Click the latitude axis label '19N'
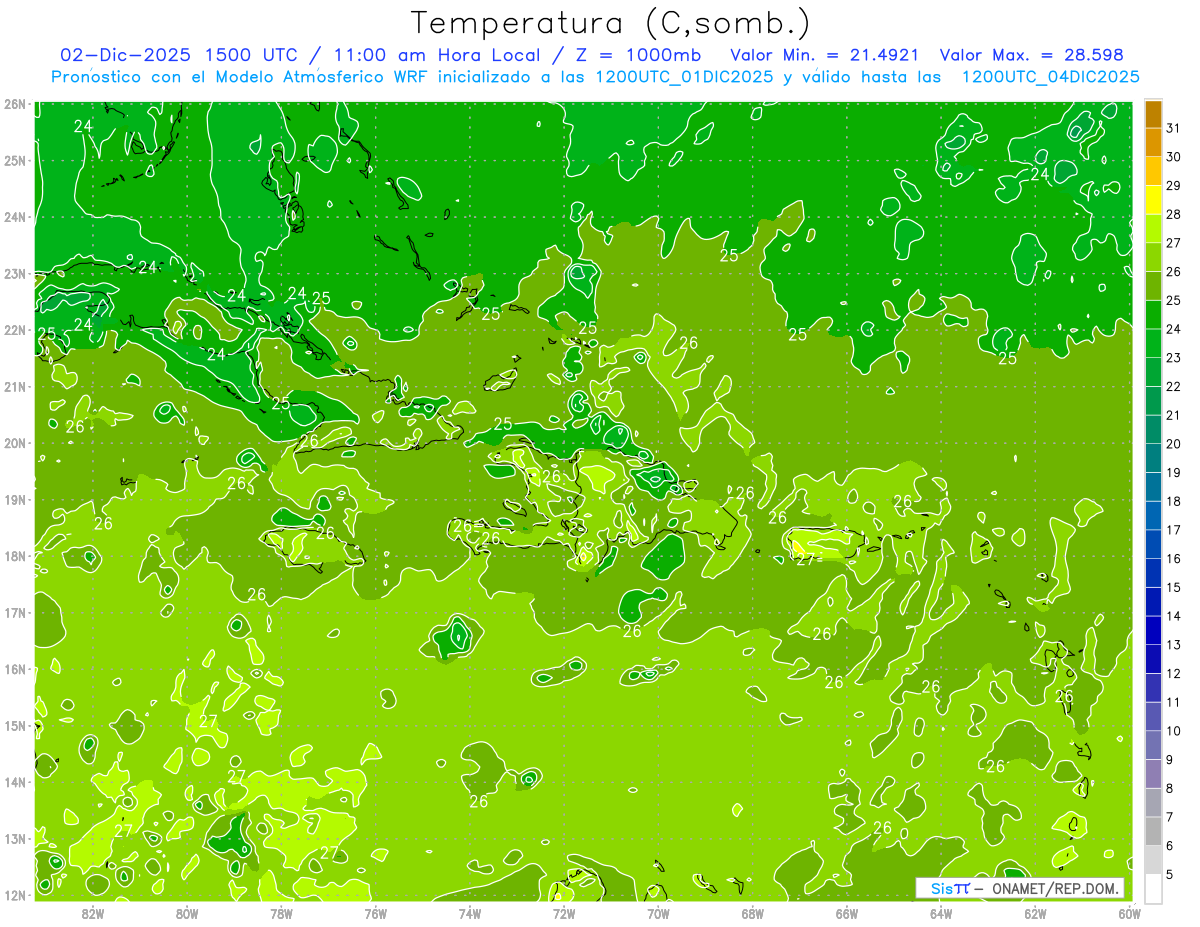 [x=14, y=500]
